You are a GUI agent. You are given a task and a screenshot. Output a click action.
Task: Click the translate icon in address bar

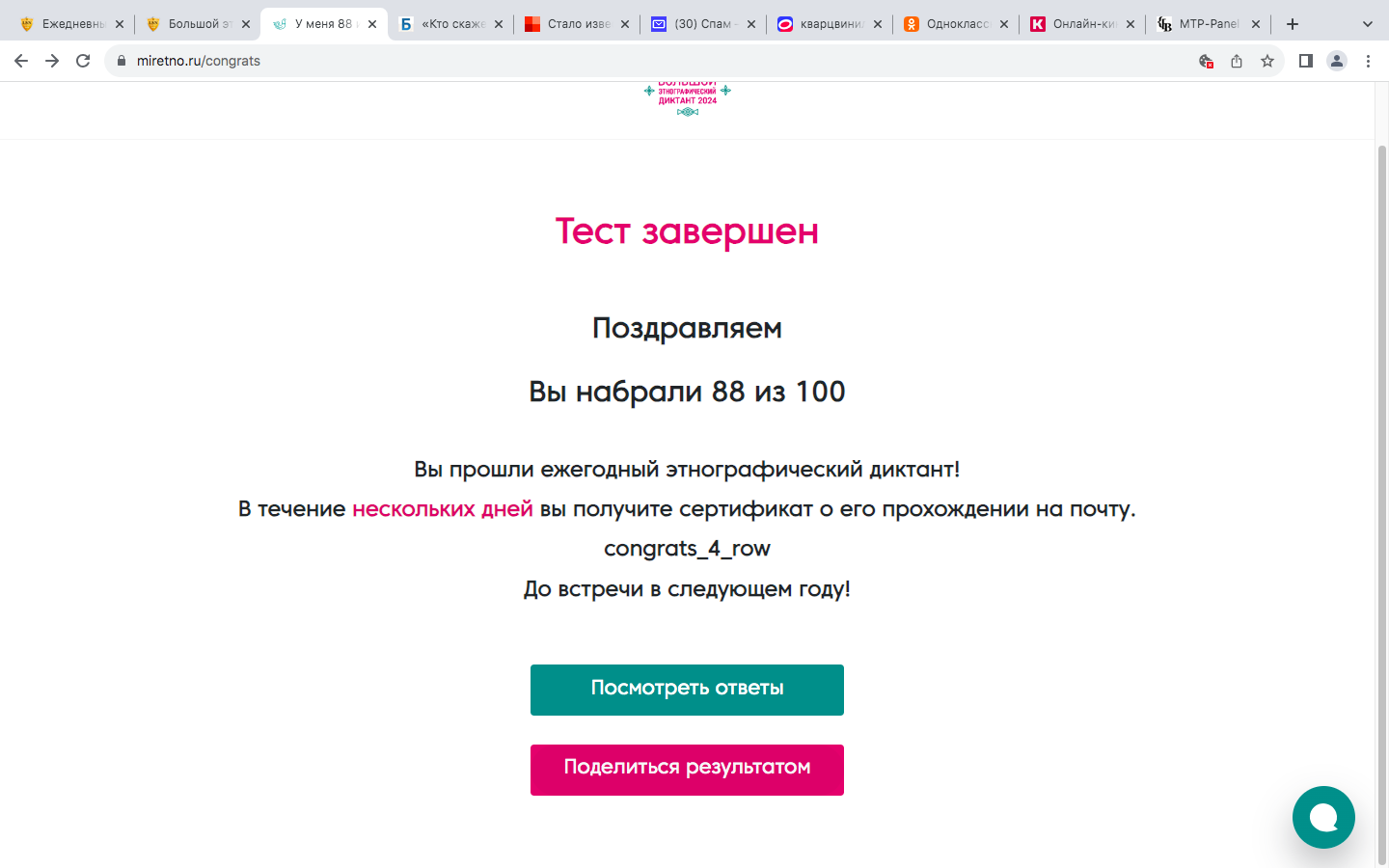point(1206,61)
